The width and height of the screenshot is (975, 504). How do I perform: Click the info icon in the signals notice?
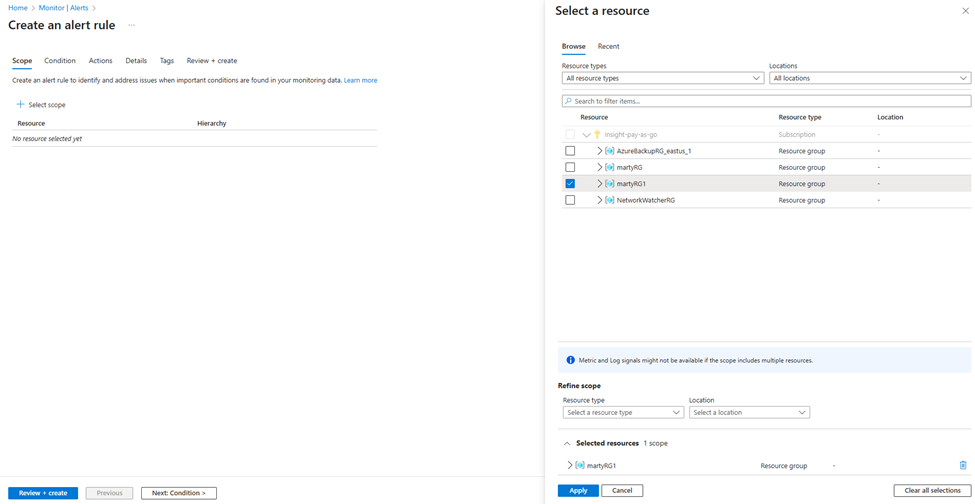(x=570, y=360)
